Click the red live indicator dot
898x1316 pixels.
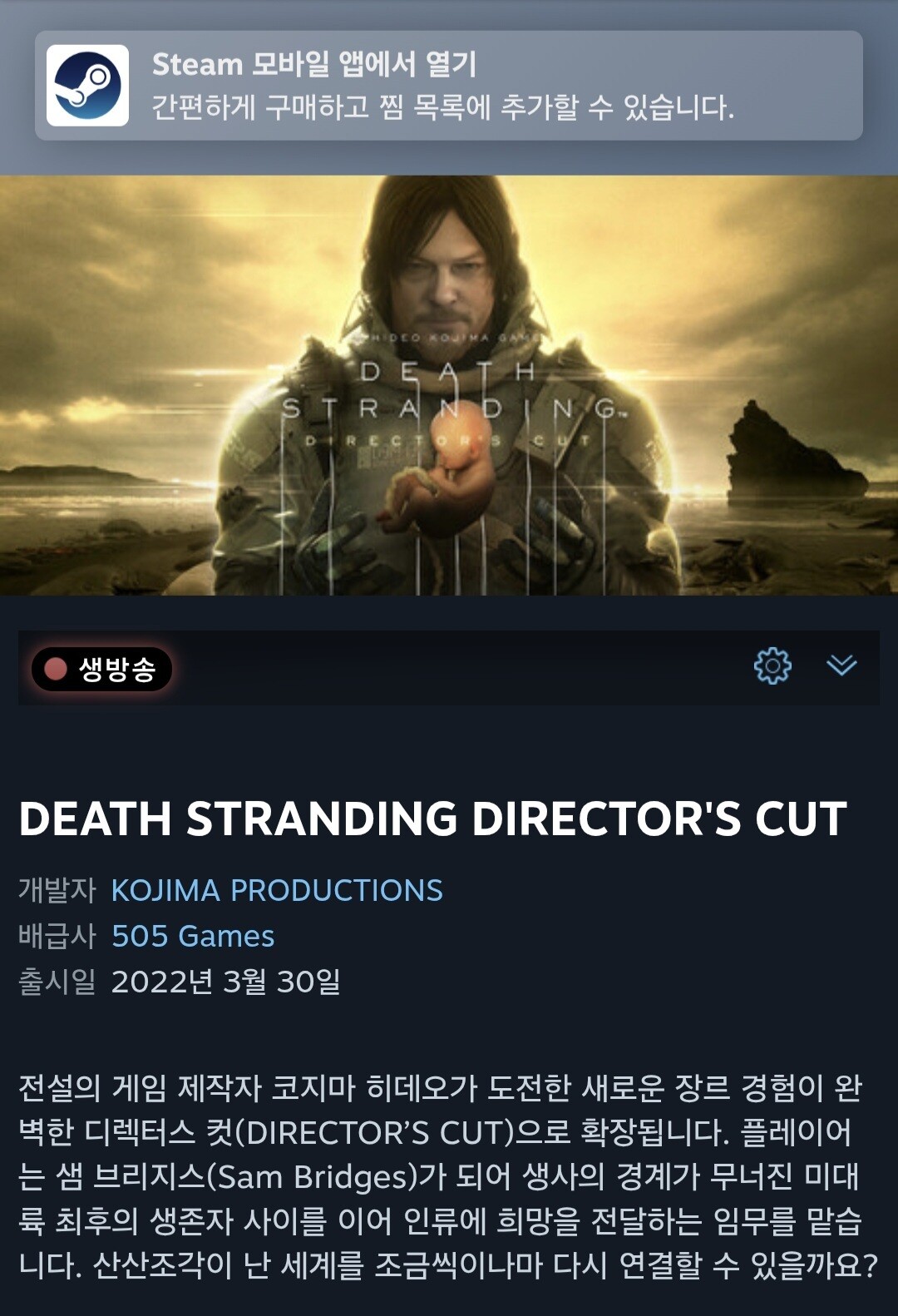click(56, 669)
